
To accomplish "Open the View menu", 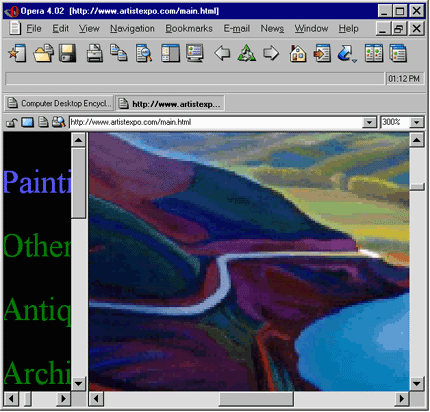I will [x=89, y=29].
